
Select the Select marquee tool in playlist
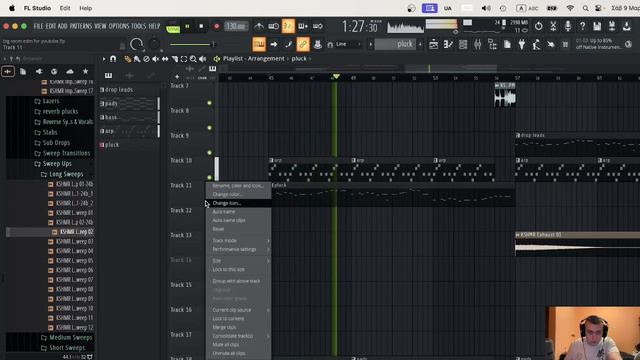point(184,59)
